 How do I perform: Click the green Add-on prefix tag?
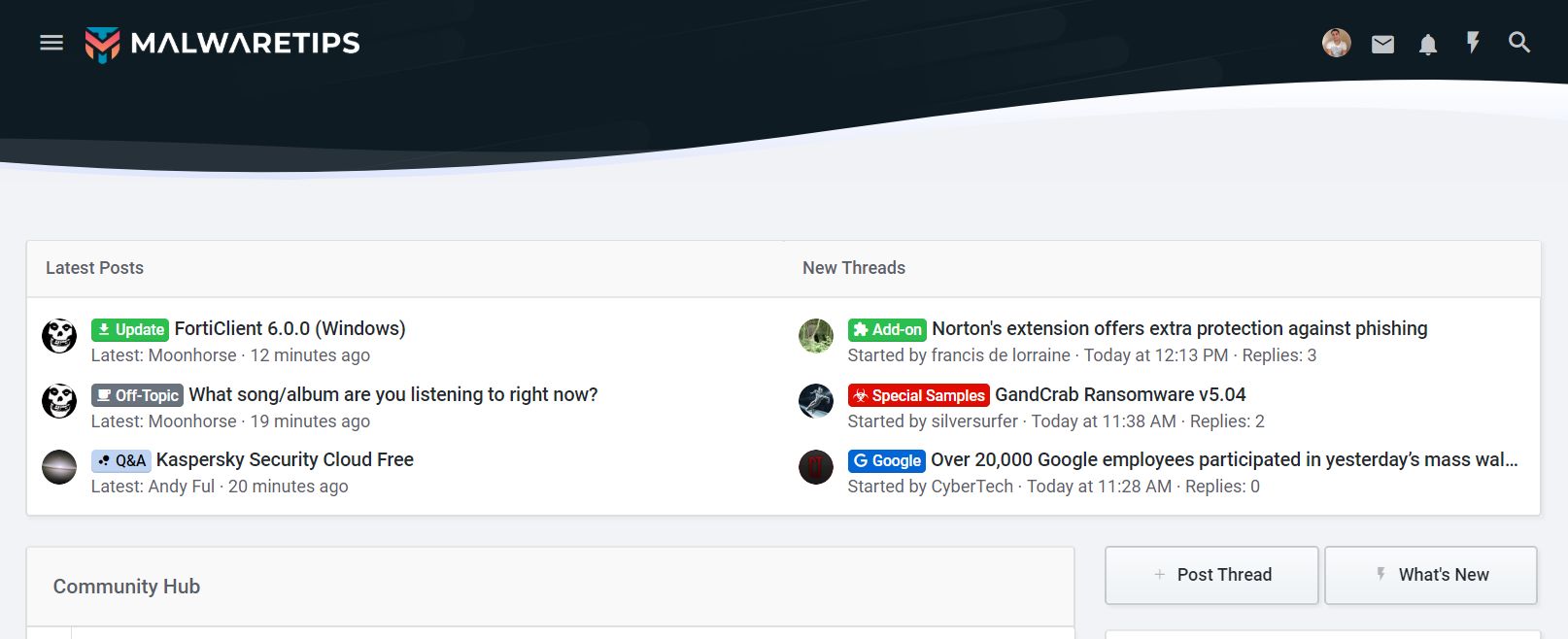pos(887,329)
